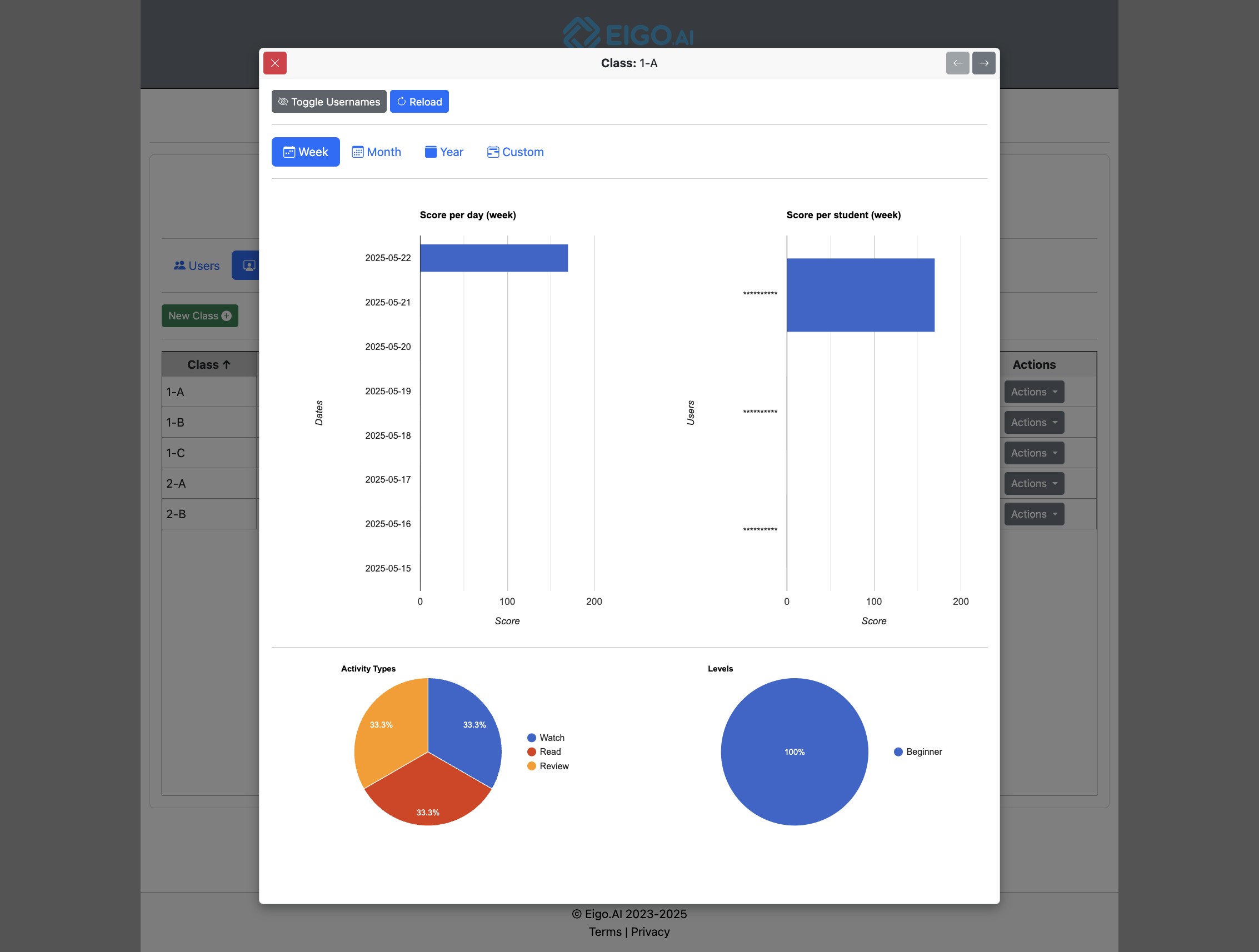
Task: Select class 2-A row in table
Action: click(210, 484)
